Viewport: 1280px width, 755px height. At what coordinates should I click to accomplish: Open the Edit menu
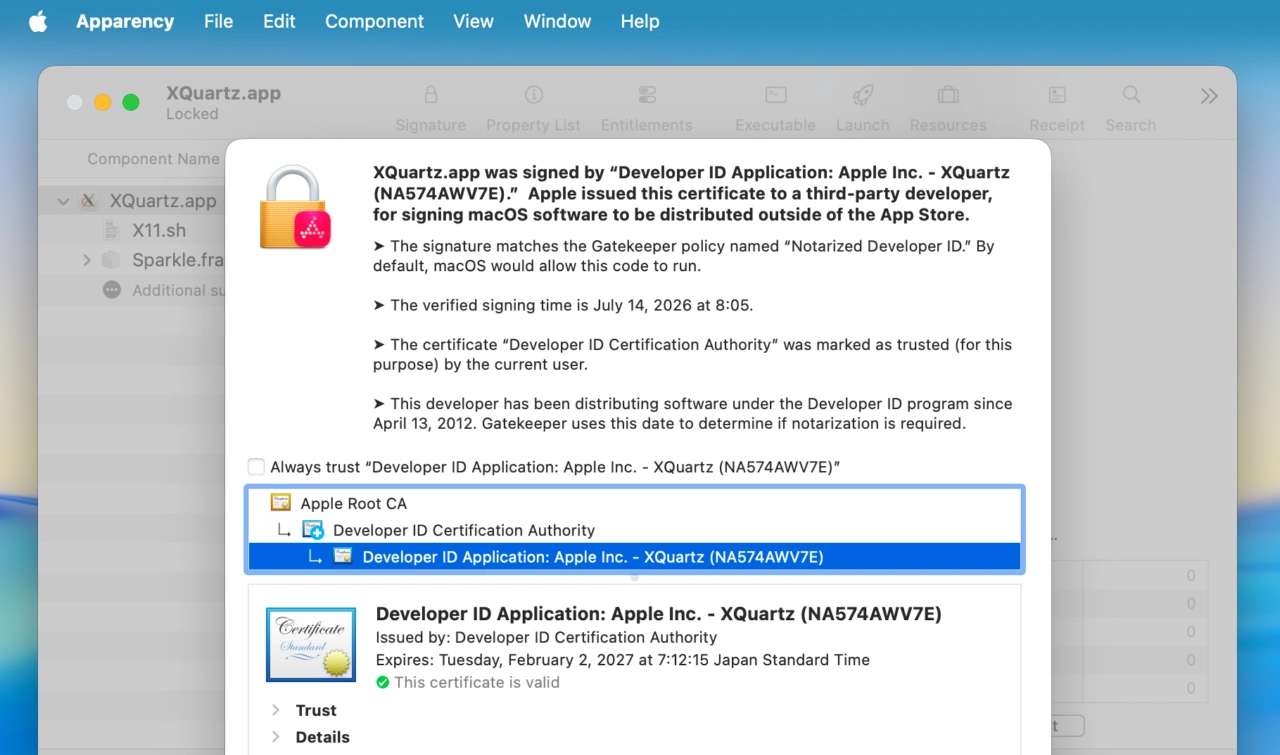point(279,21)
